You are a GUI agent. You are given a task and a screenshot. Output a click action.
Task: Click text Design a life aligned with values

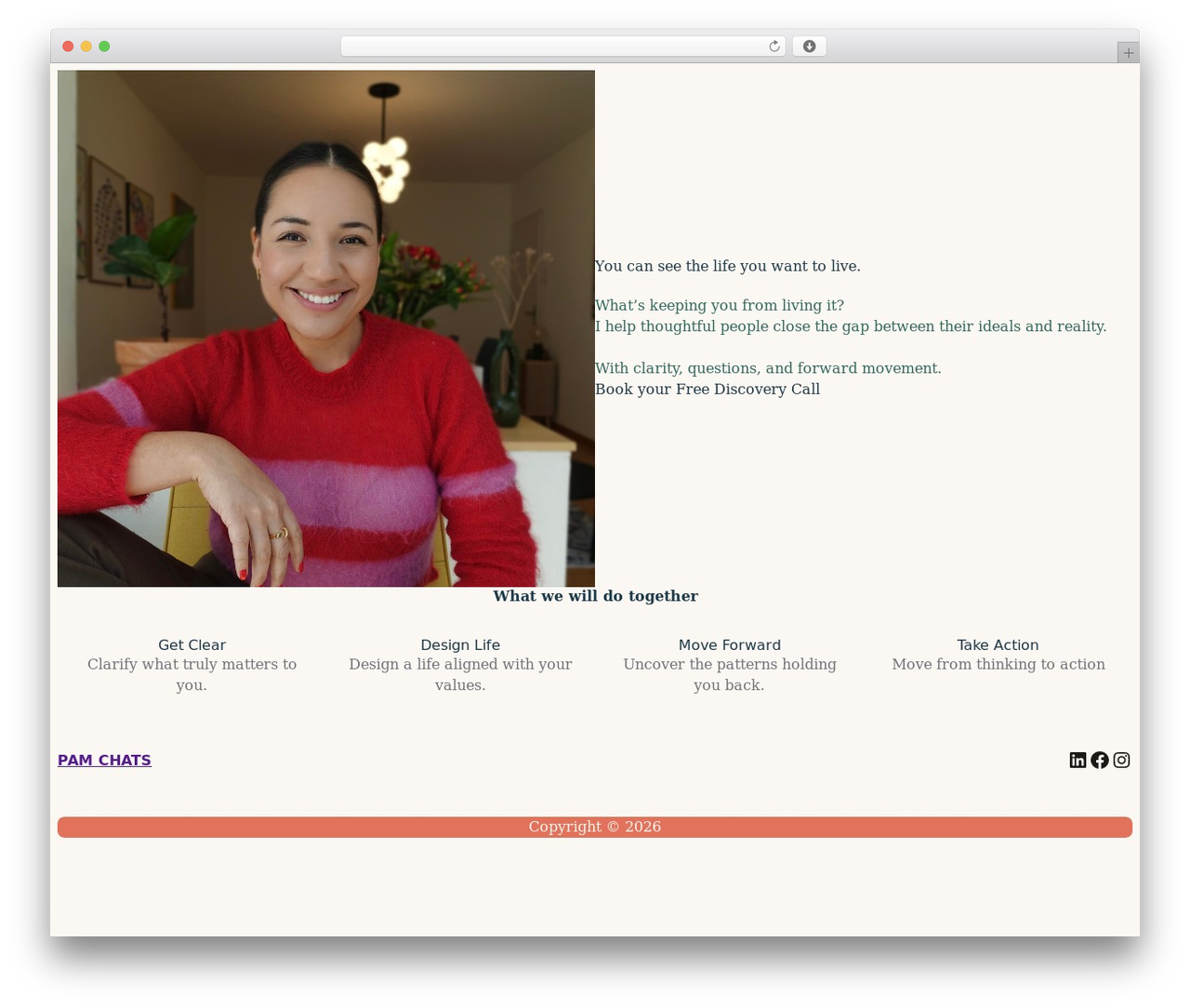coord(460,674)
